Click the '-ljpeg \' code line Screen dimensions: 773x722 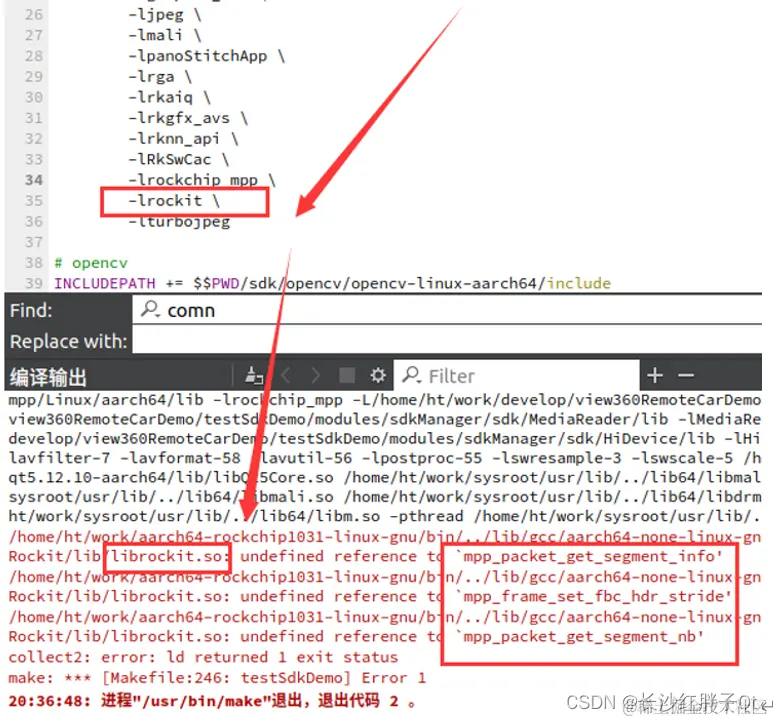(x=165, y=15)
